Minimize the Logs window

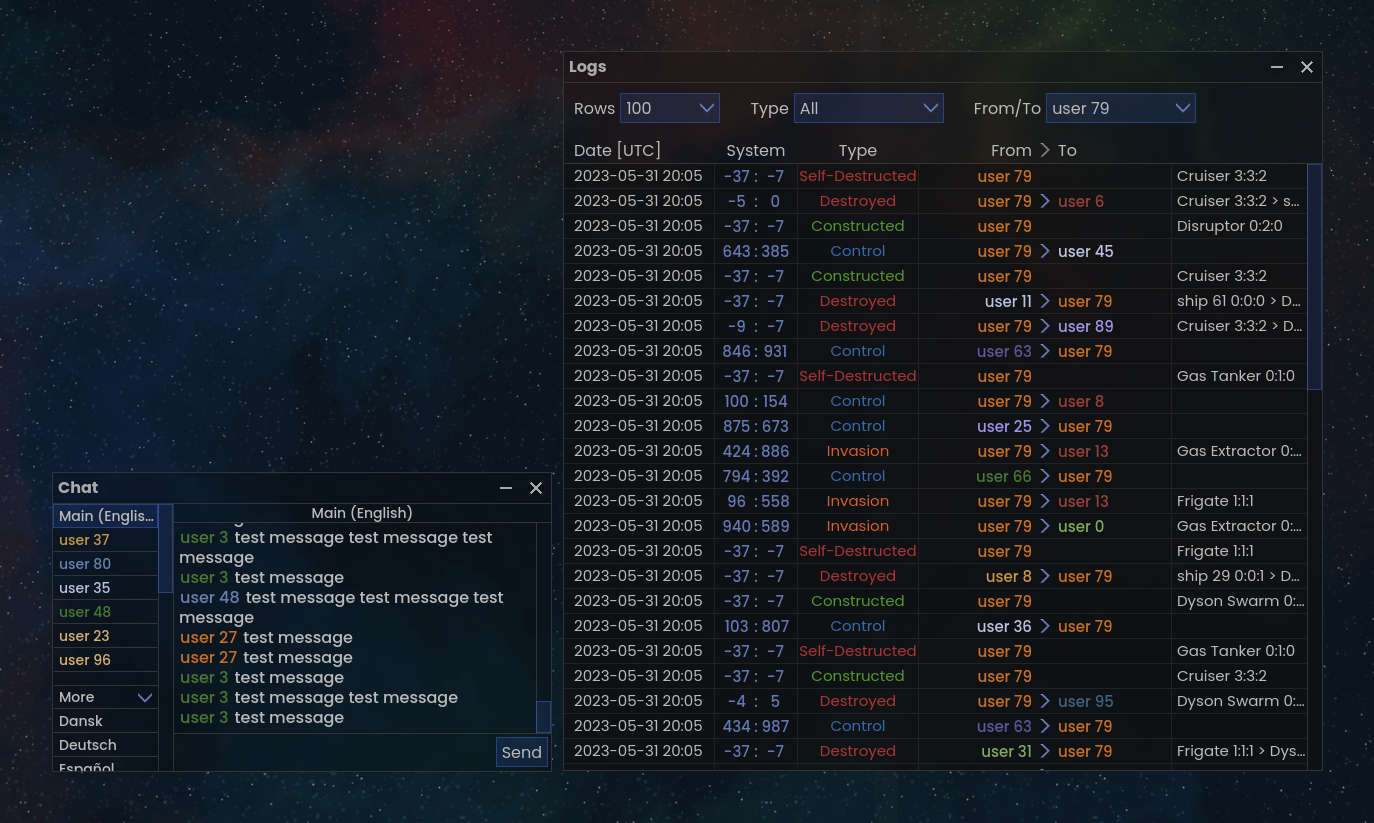point(1277,67)
